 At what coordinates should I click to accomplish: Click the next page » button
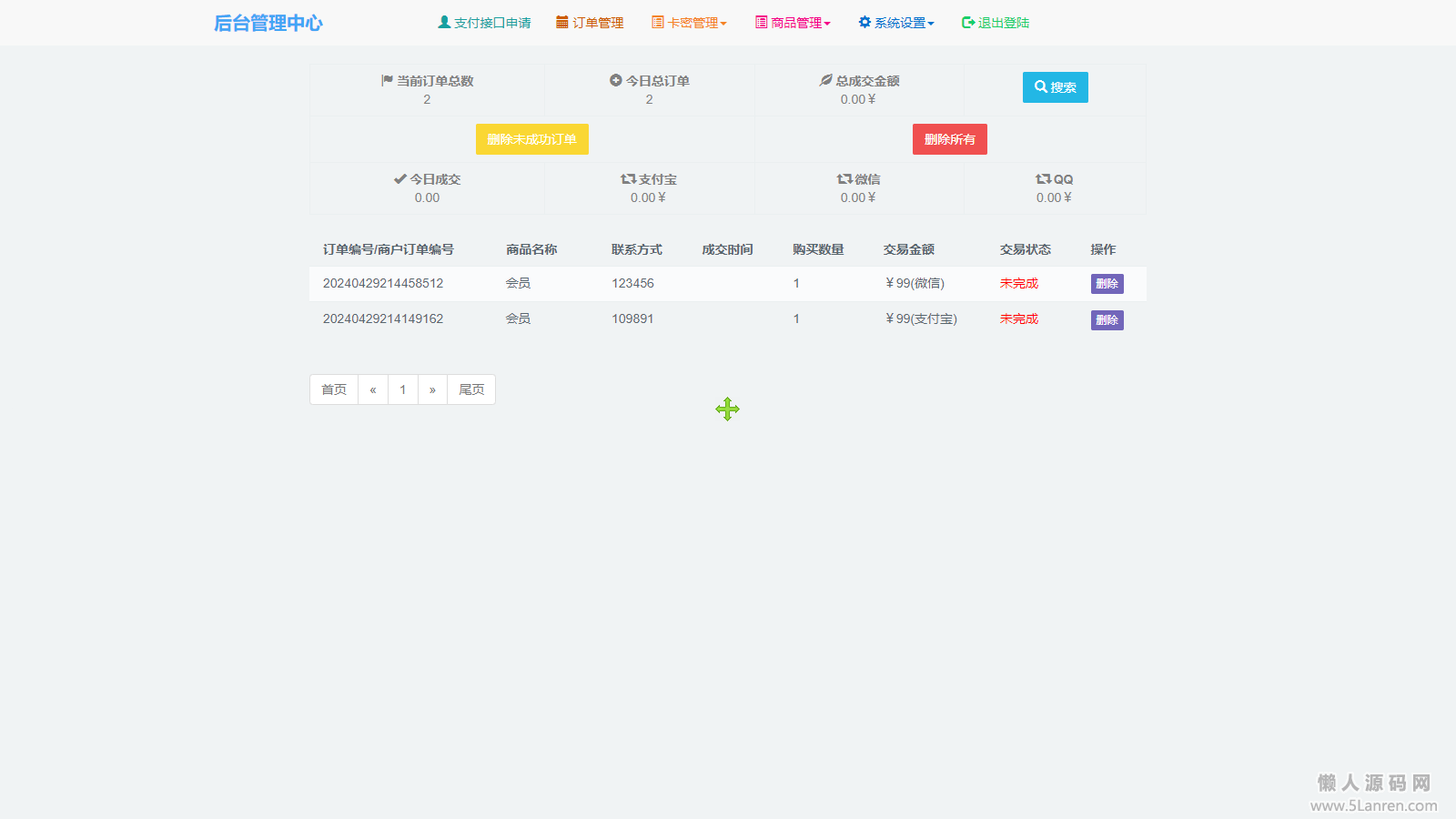point(432,389)
